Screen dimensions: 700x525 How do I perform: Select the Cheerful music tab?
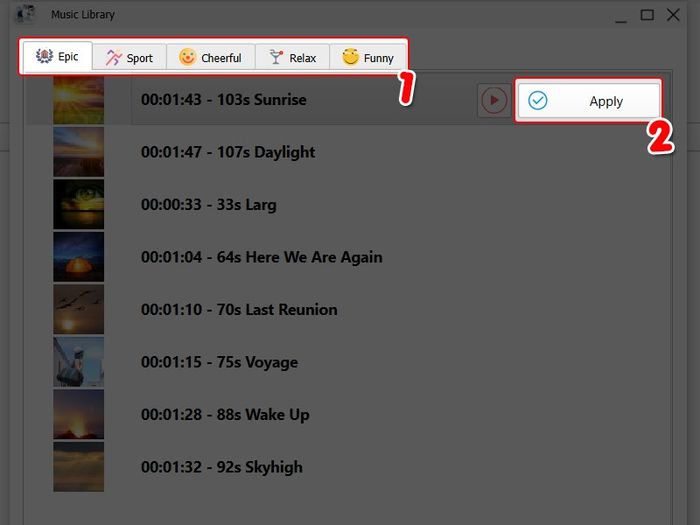click(210, 58)
